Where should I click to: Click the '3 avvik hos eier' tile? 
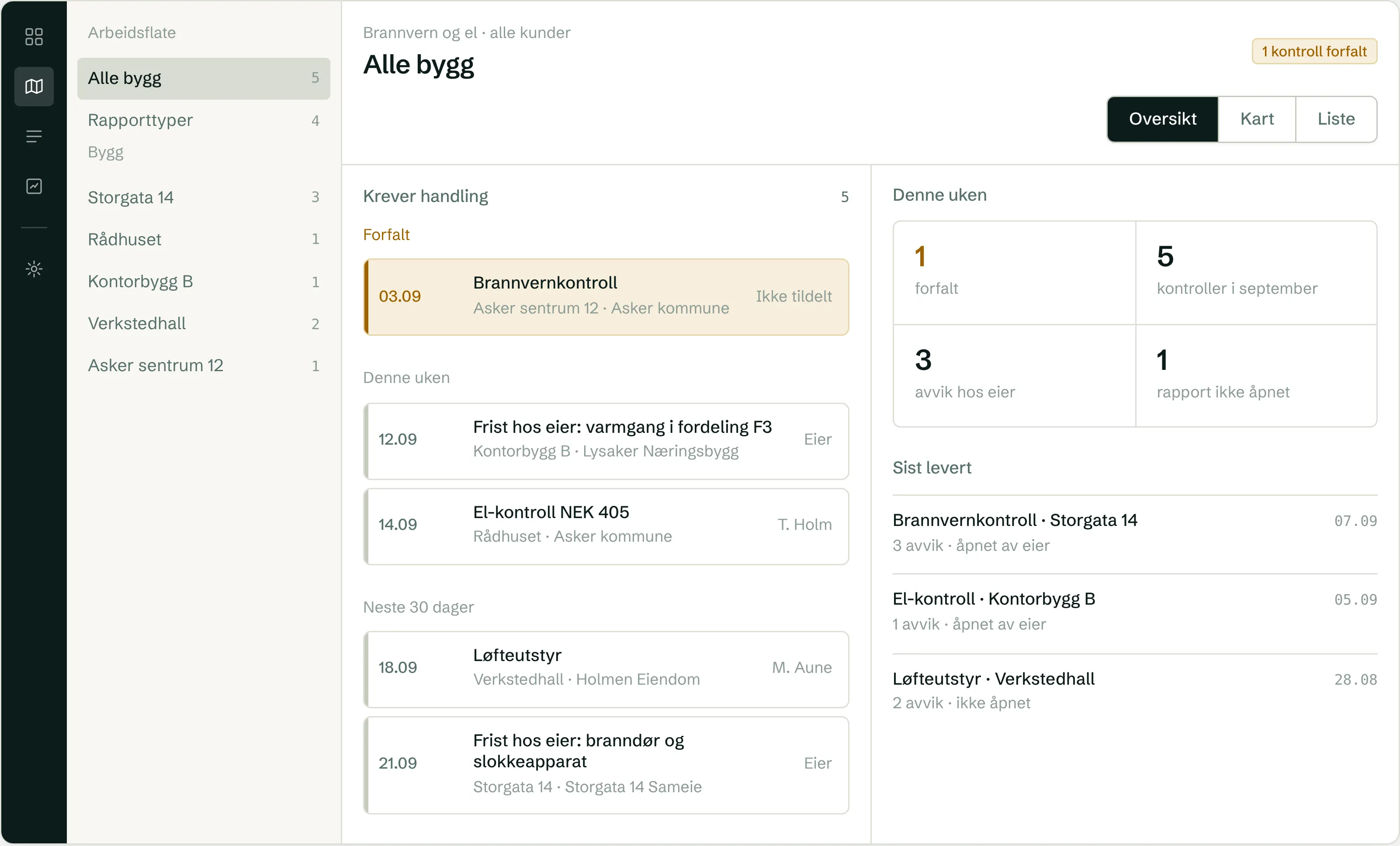pos(1015,376)
